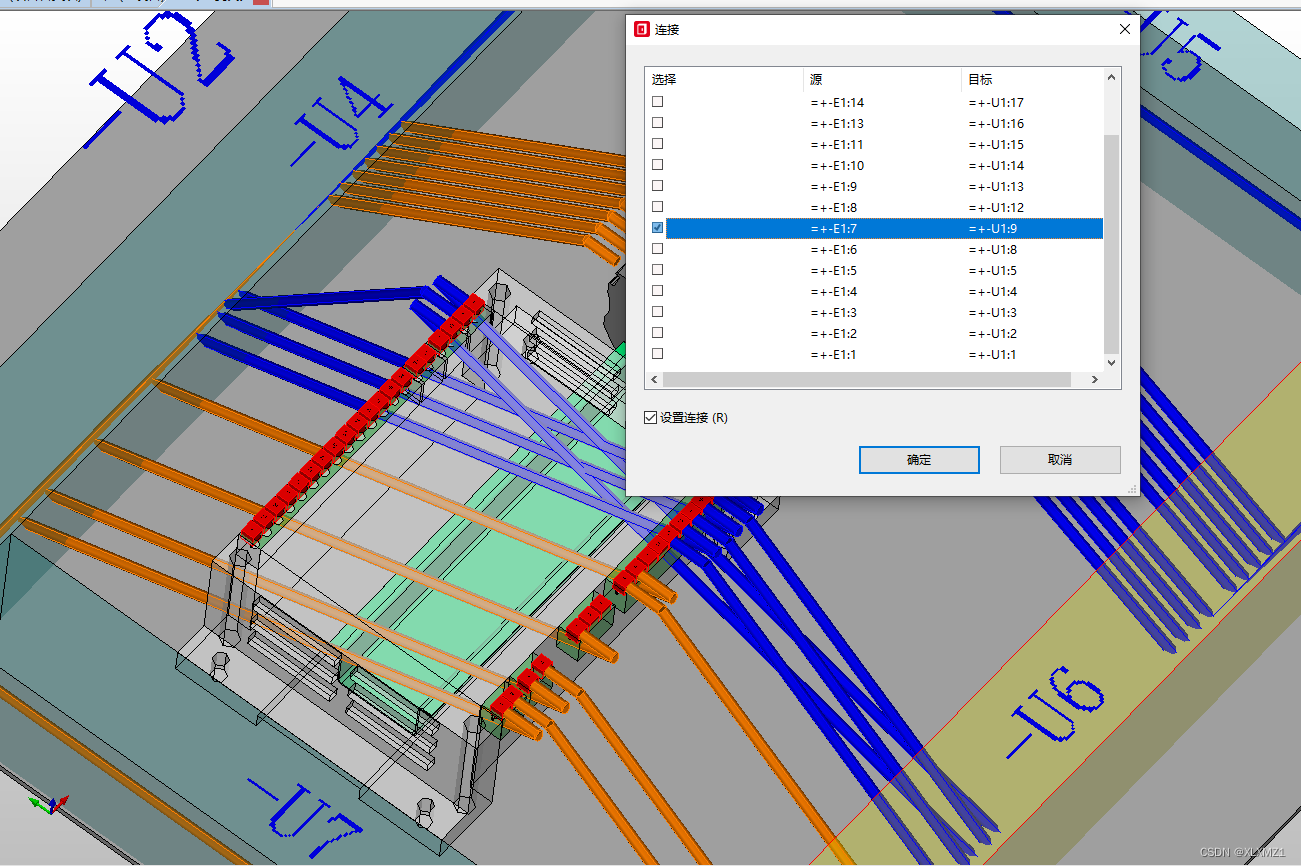Click the horizontal scroll left arrow
The image size is (1301, 867).
(655, 380)
